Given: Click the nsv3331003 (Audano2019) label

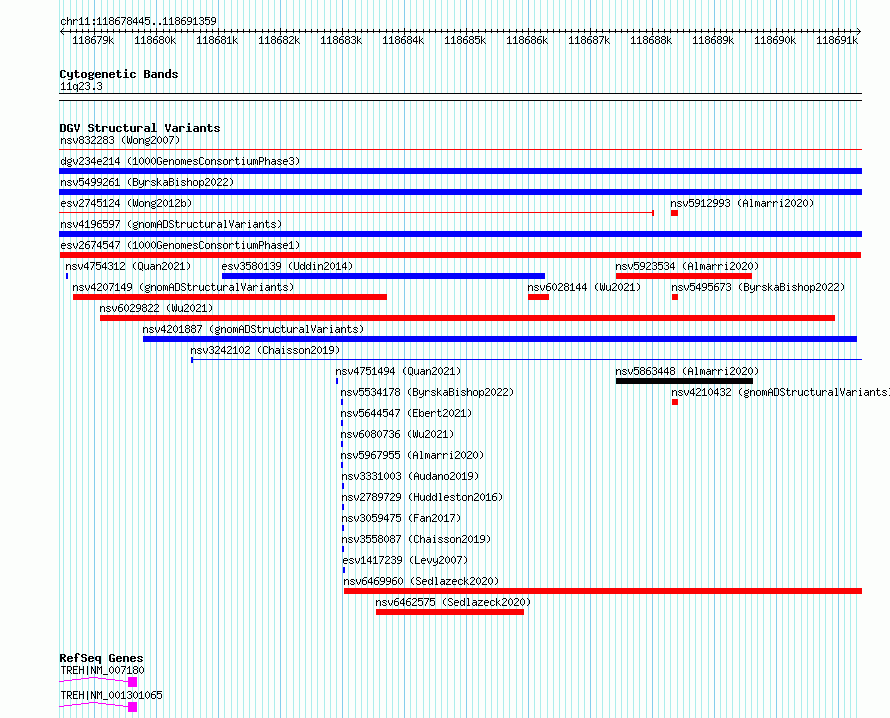Looking at the screenshot, I should coord(410,476).
